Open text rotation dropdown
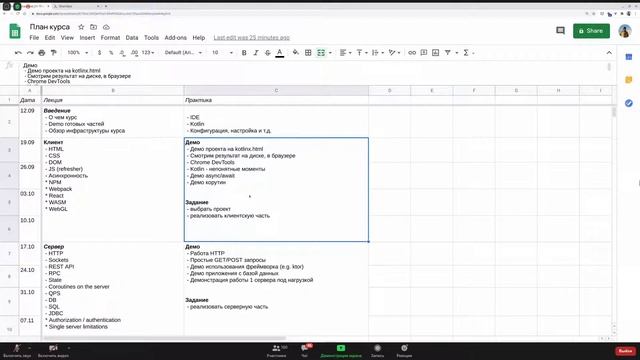Image resolution: width=640 pixels, height=360 pixels. pyautogui.click(x=394, y=53)
